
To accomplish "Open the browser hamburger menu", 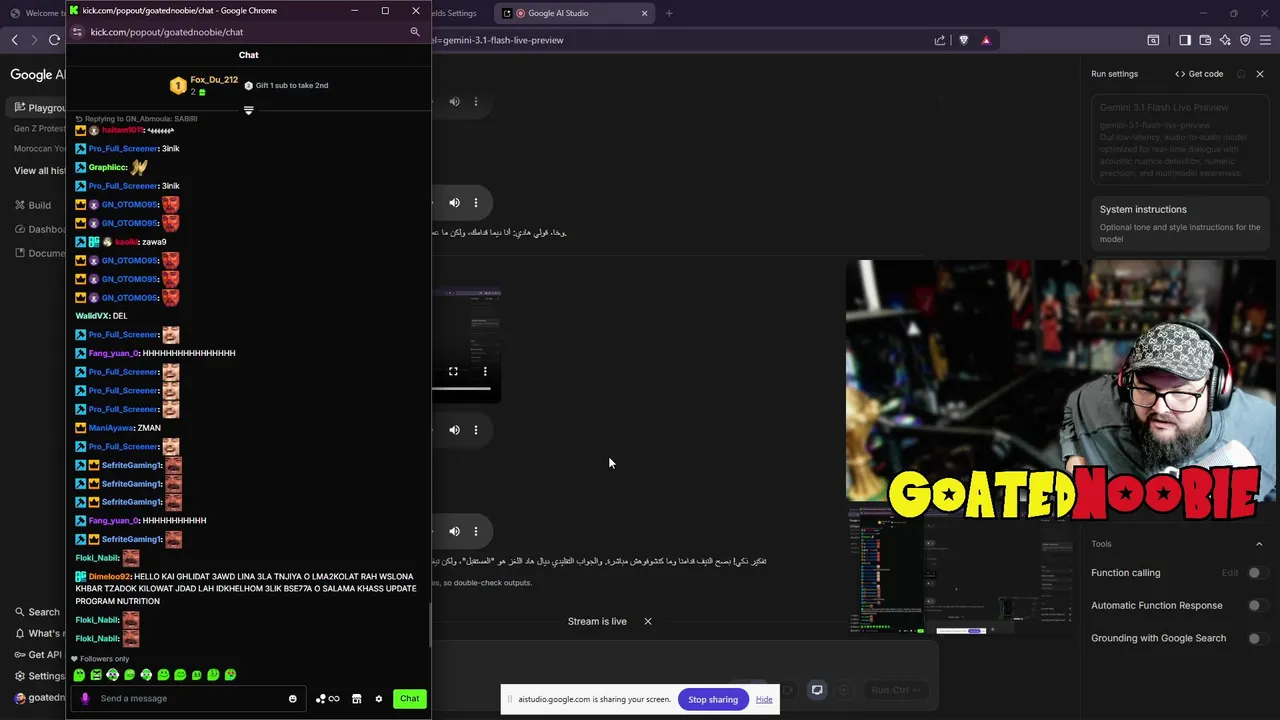I will coord(1266,40).
